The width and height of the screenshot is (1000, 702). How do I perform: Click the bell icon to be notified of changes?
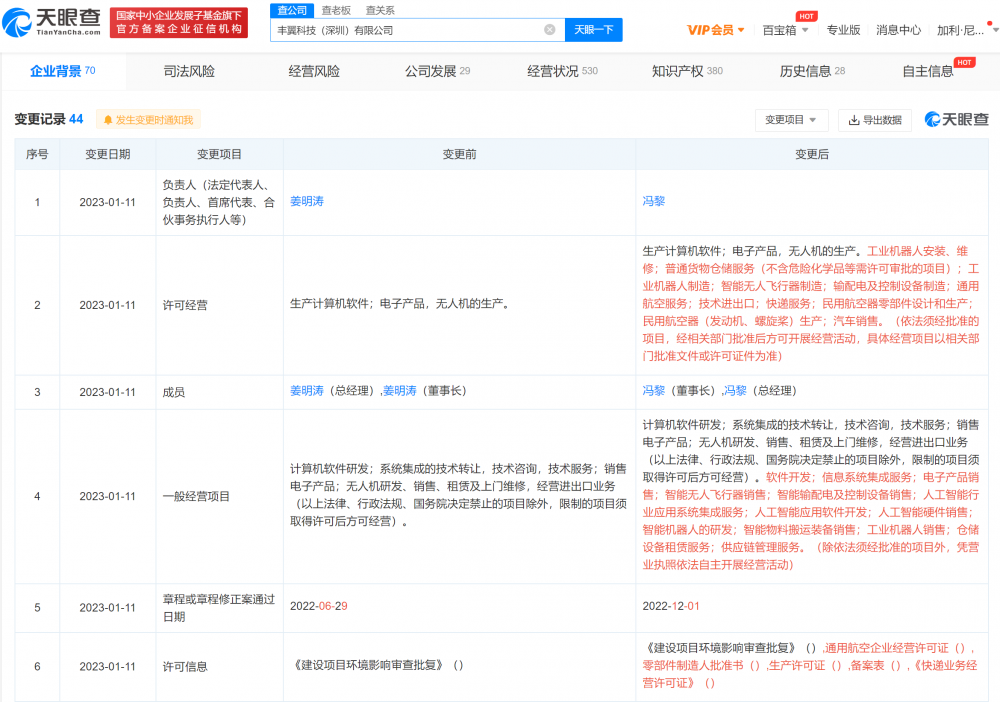coord(108,120)
